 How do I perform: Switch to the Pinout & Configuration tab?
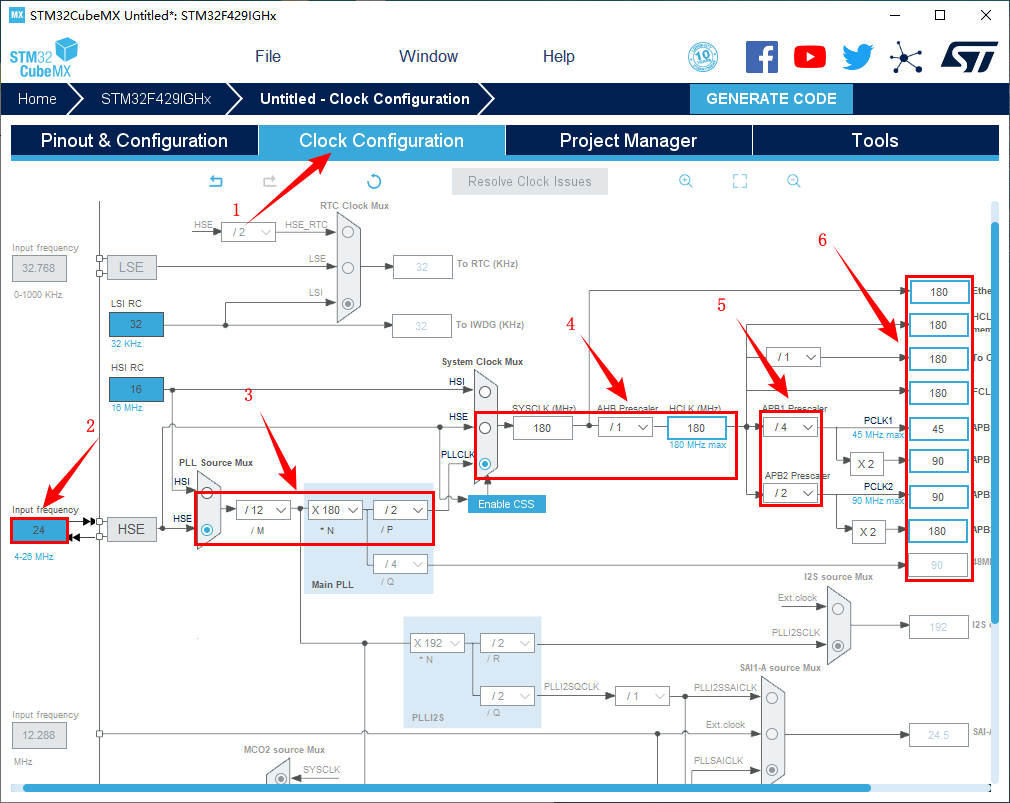tap(134, 141)
